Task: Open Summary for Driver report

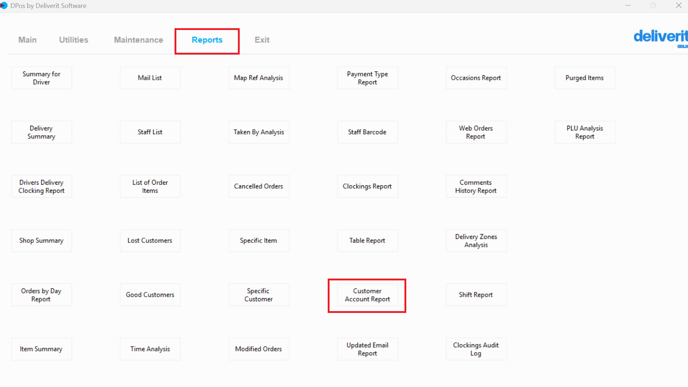Action: (41, 78)
